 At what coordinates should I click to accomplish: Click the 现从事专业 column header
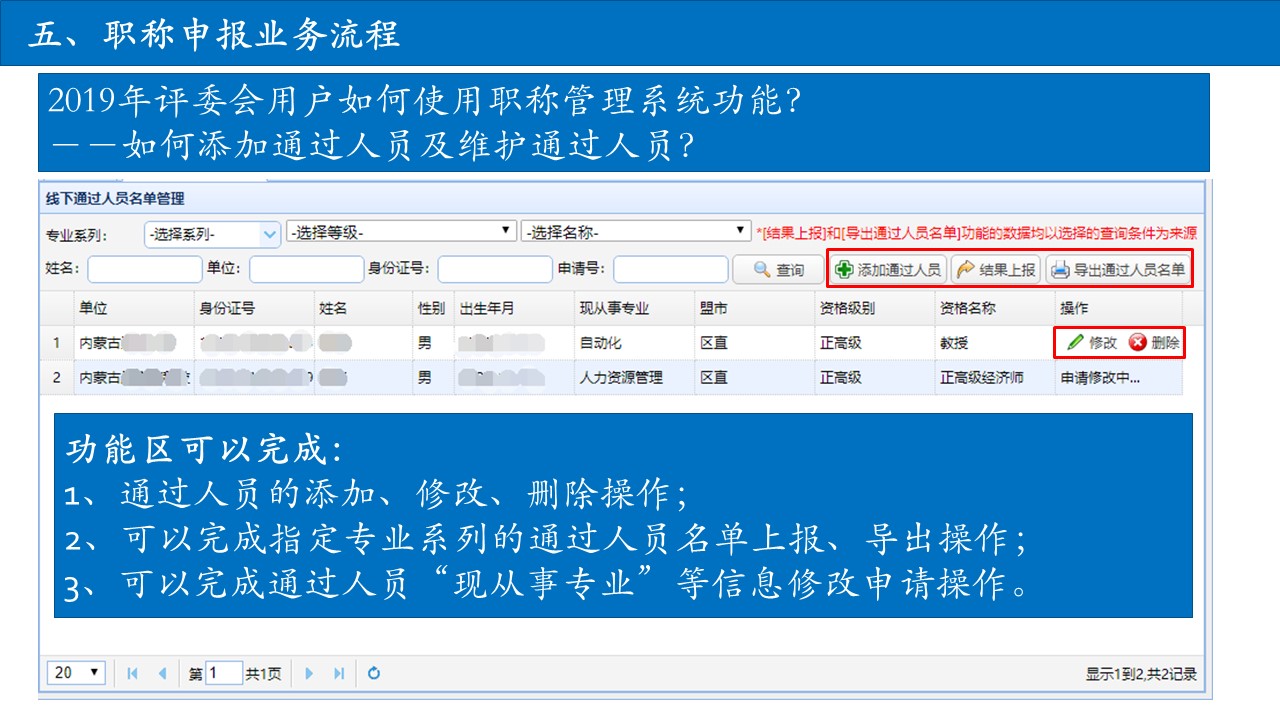(x=613, y=308)
